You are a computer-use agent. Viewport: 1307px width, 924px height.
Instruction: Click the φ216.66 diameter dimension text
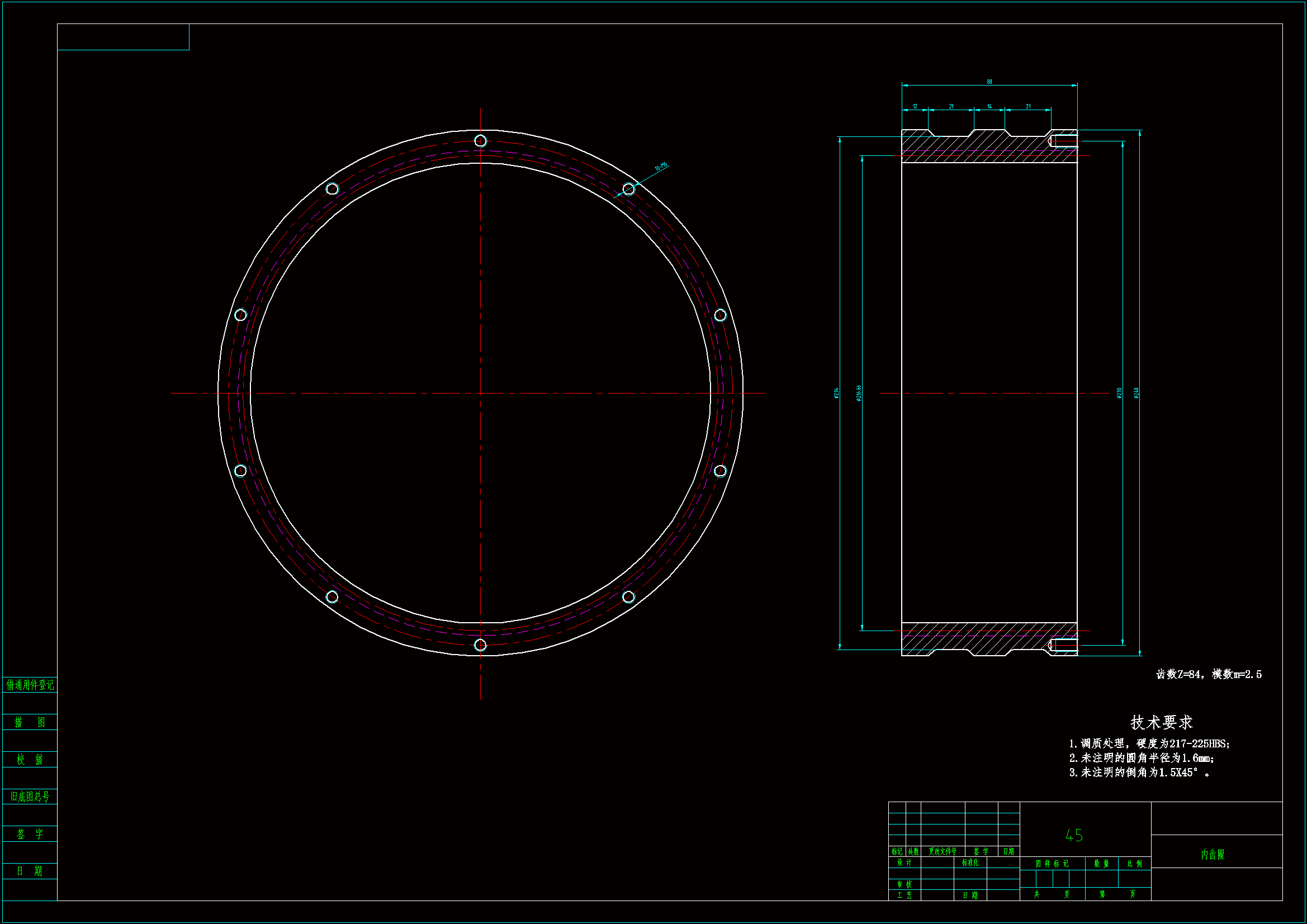click(859, 393)
